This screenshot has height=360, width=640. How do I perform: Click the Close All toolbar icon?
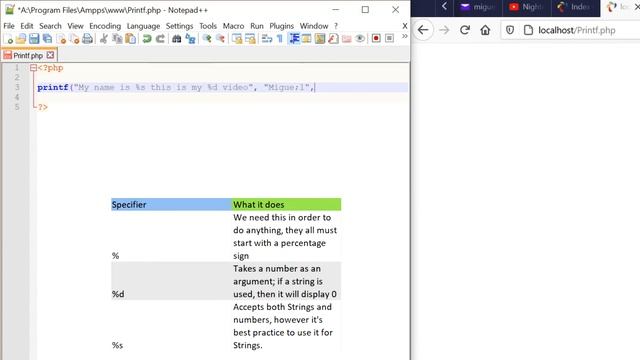[x=74, y=39]
